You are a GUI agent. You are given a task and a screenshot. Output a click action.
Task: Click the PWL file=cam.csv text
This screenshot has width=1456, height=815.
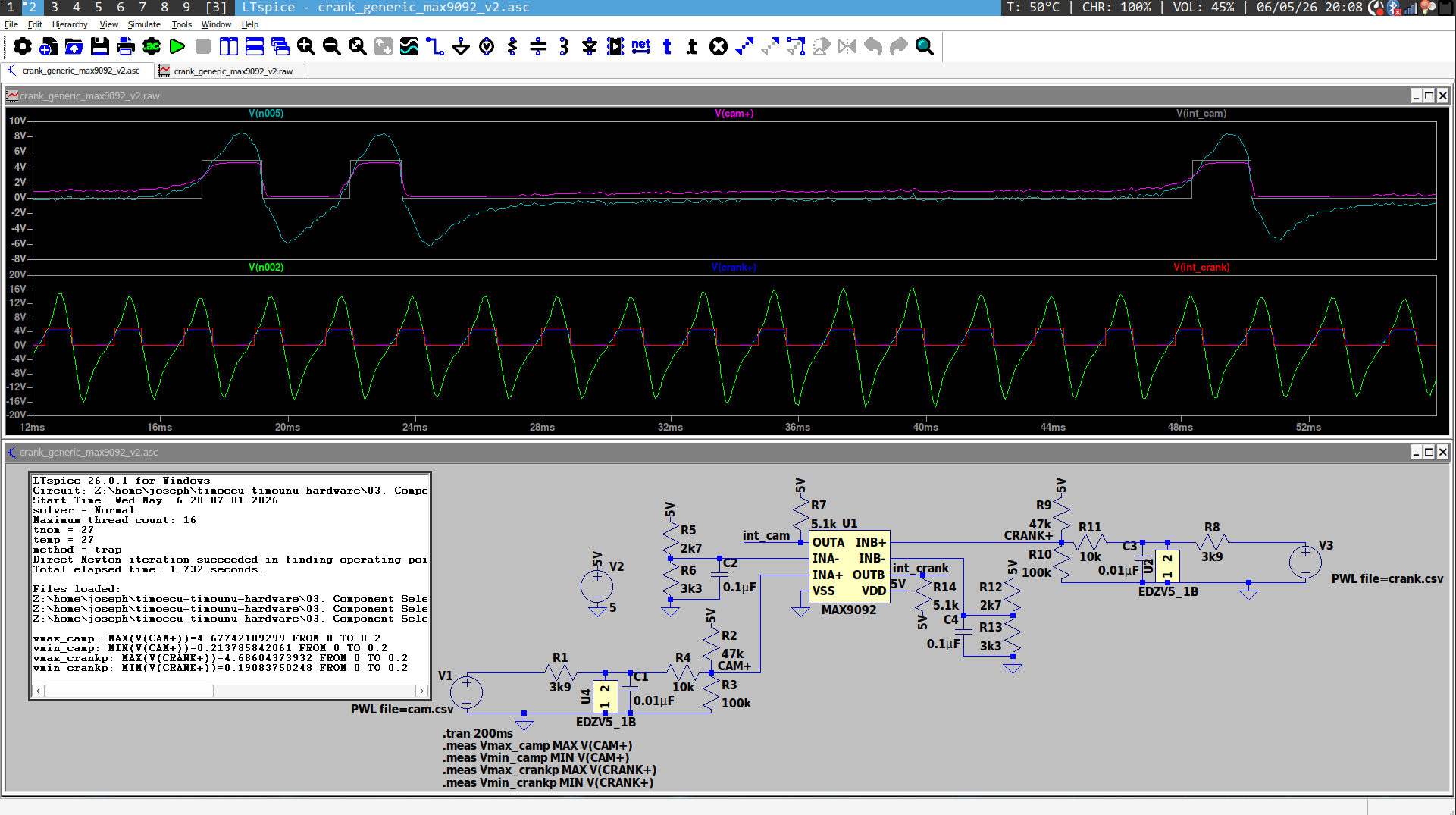pyautogui.click(x=402, y=710)
